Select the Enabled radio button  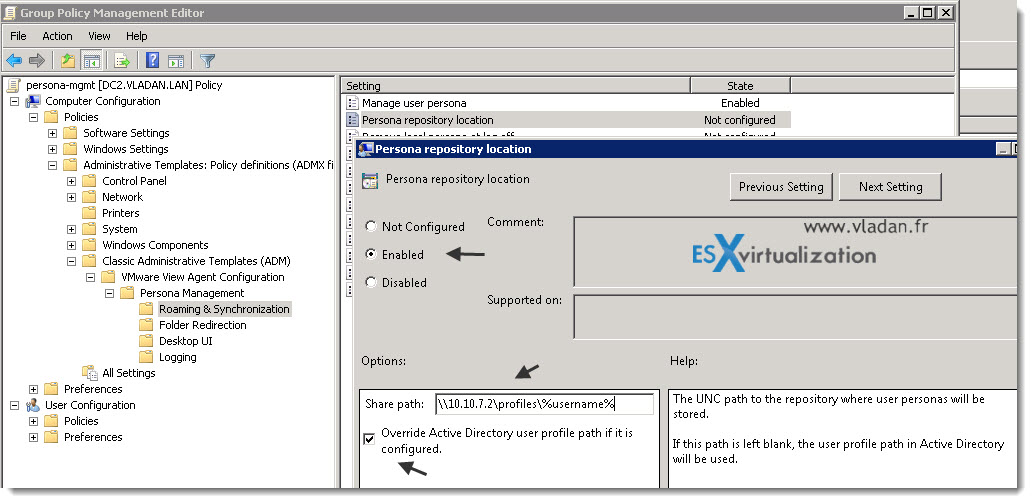coord(371,254)
